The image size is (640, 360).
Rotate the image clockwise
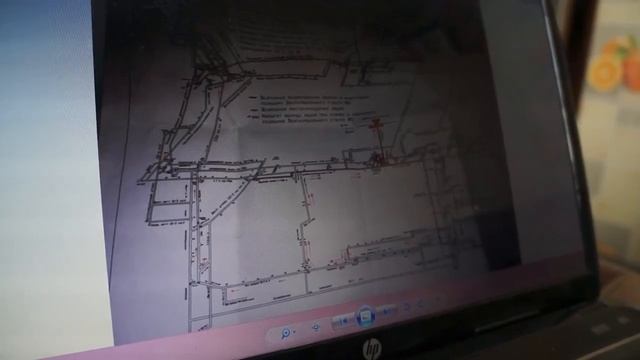point(421,304)
